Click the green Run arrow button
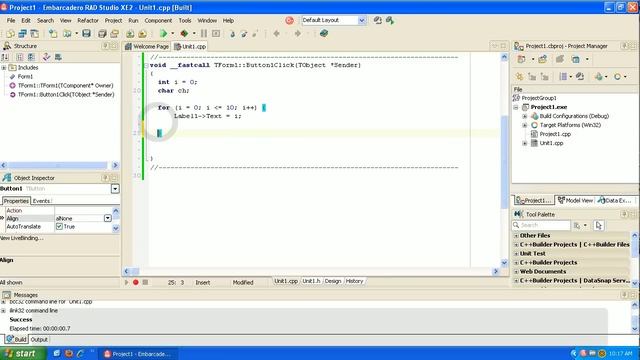The height and width of the screenshot is (360, 640). point(163,33)
